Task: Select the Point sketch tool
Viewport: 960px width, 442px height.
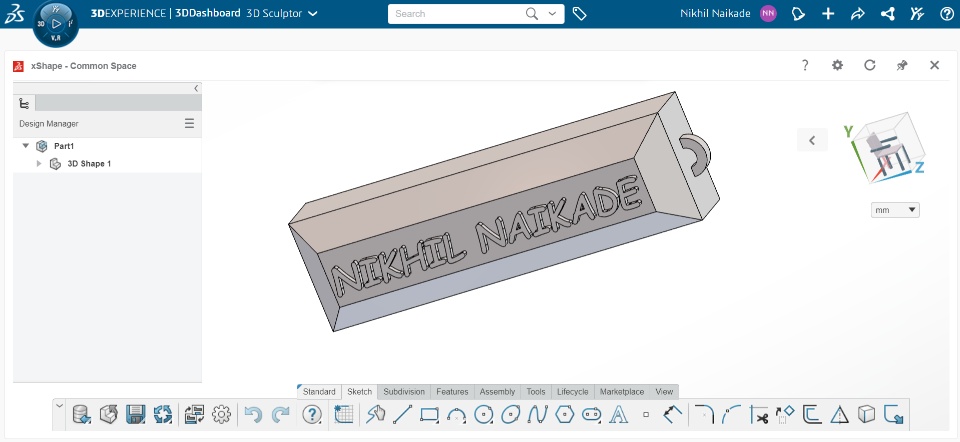Action: click(646, 414)
